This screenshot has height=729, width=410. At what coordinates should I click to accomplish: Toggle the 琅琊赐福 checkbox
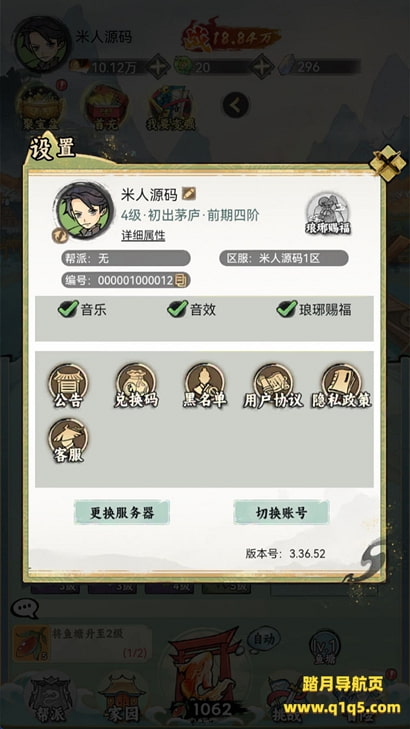click(x=287, y=309)
